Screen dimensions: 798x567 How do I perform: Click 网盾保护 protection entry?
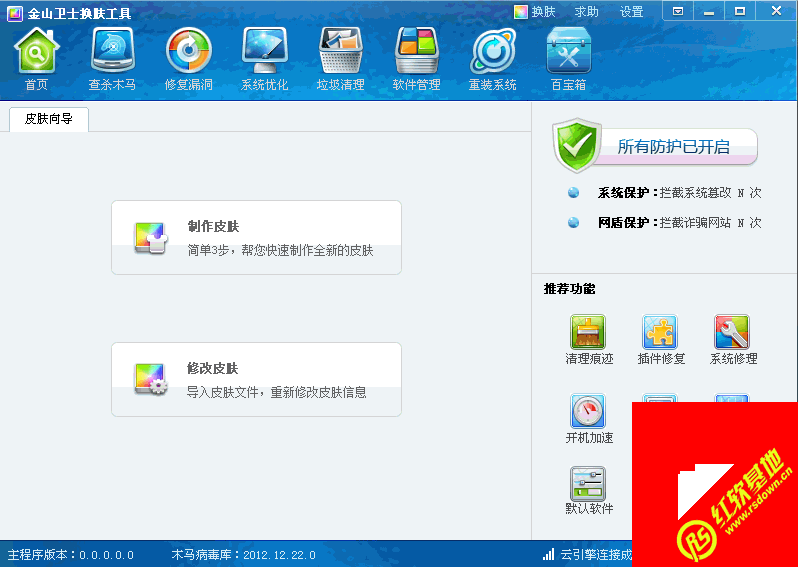pyautogui.click(x=679, y=222)
